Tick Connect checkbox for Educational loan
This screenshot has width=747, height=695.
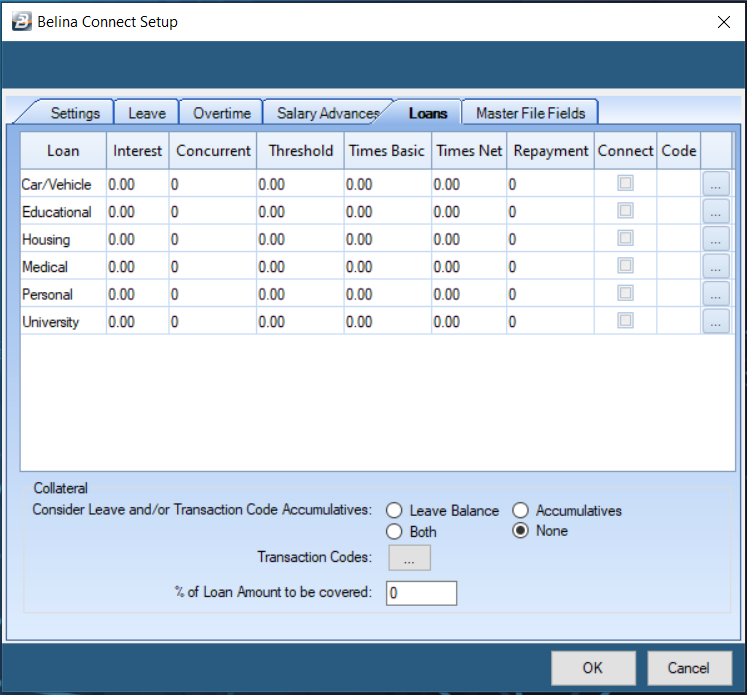coord(625,211)
